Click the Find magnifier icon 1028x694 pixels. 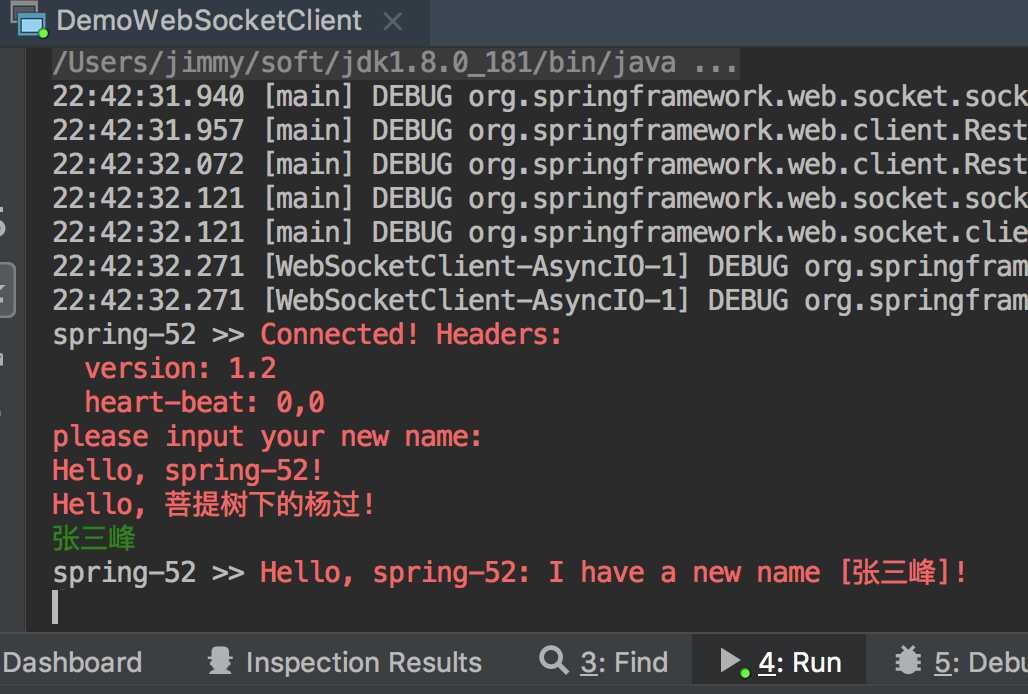tap(553, 660)
